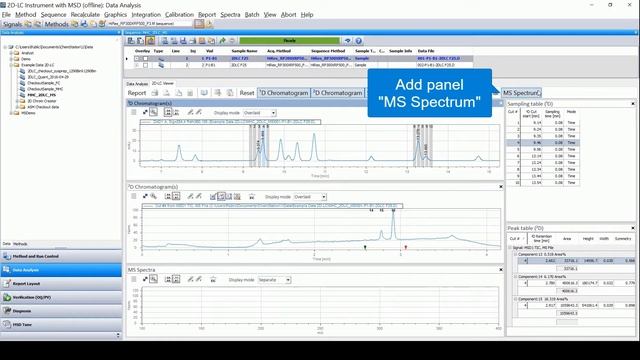The image size is (640, 360).
Task: Switch to the 2D-LC Viewer tab
Action: (x=162, y=83)
